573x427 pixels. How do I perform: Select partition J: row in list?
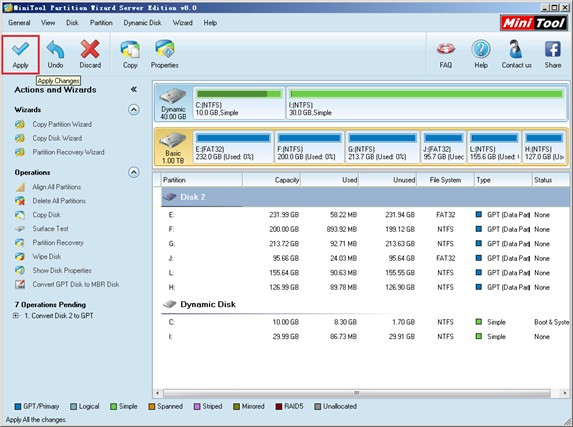(x=365, y=258)
